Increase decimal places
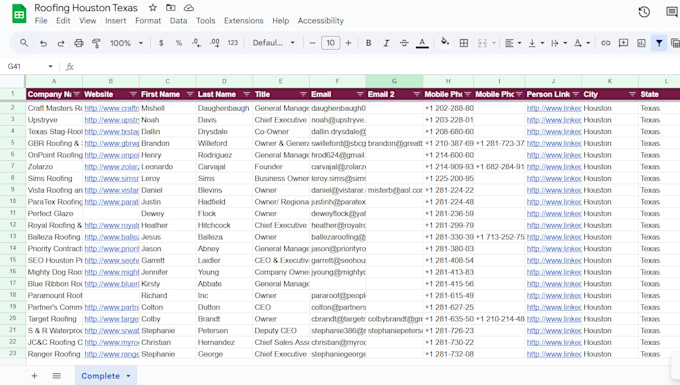Viewport: 680px width, 385px height. pyautogui.click(x=214, y=42)
